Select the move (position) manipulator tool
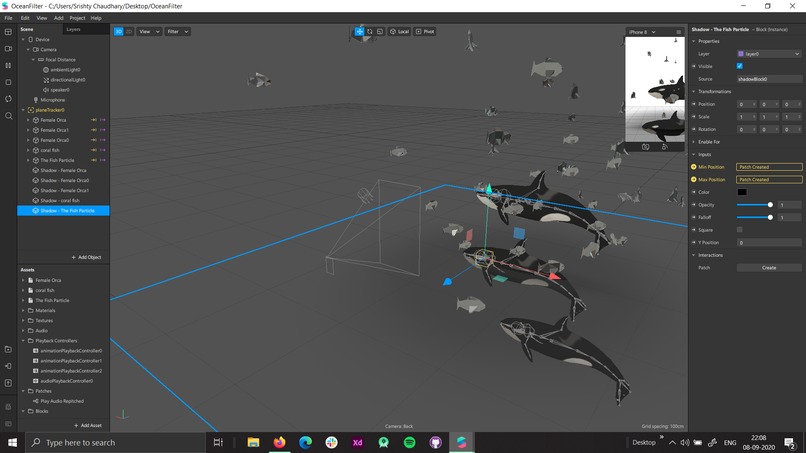The width and height of the screenshot is (806, 453). (x=359, y=31)
